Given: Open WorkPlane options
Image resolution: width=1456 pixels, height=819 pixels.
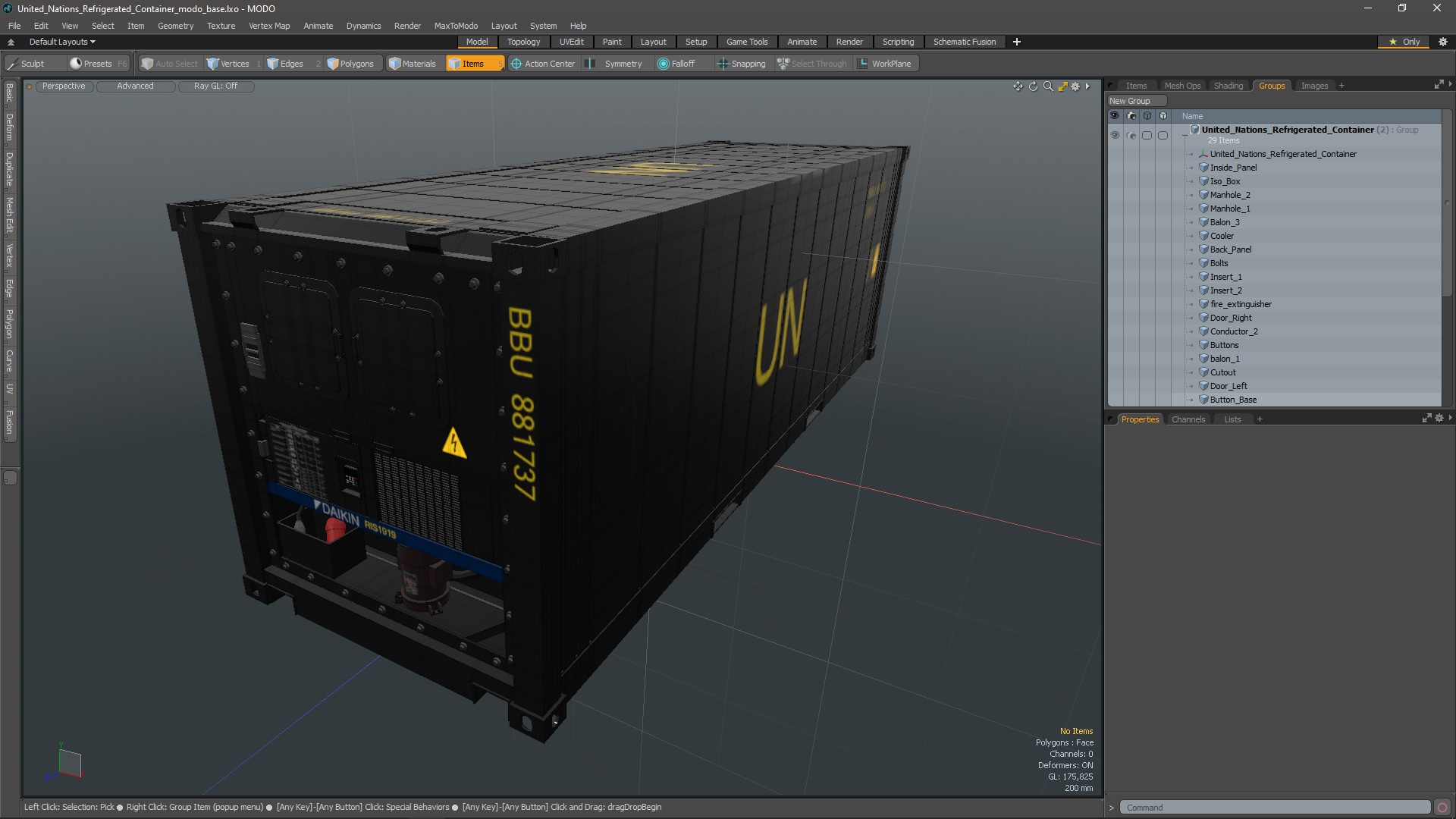Looking at the screenshot, I should 884,64.
